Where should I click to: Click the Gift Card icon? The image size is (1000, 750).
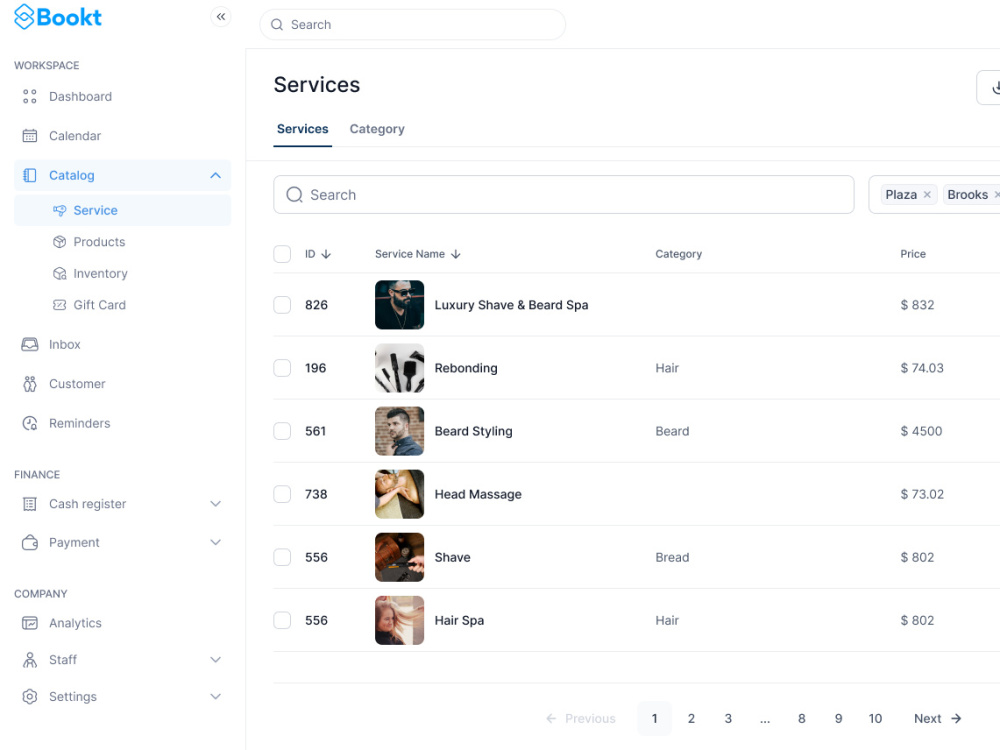59,305
